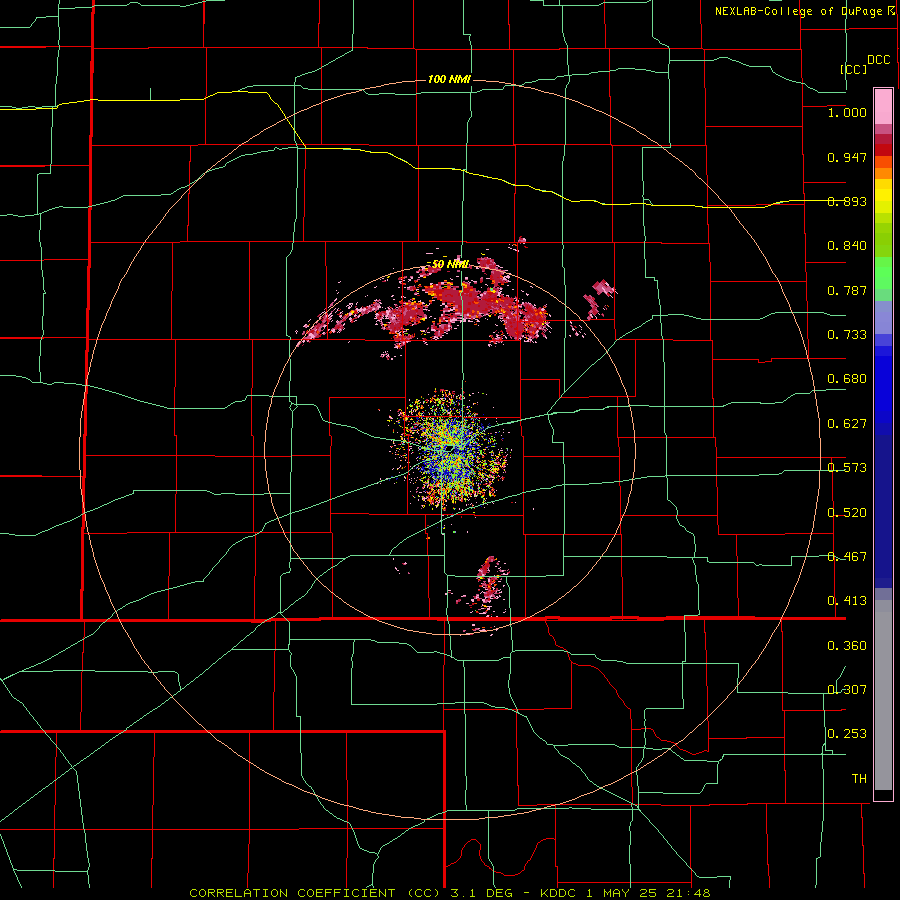
Task: Select the 0.840 legend value
Action: 847,246
